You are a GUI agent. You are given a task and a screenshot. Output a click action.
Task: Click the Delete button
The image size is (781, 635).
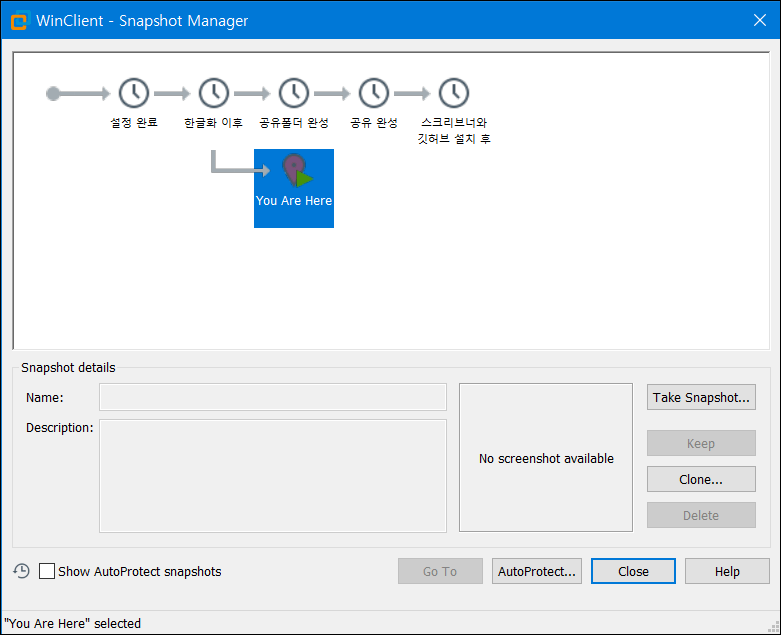(x=701, y=515)
